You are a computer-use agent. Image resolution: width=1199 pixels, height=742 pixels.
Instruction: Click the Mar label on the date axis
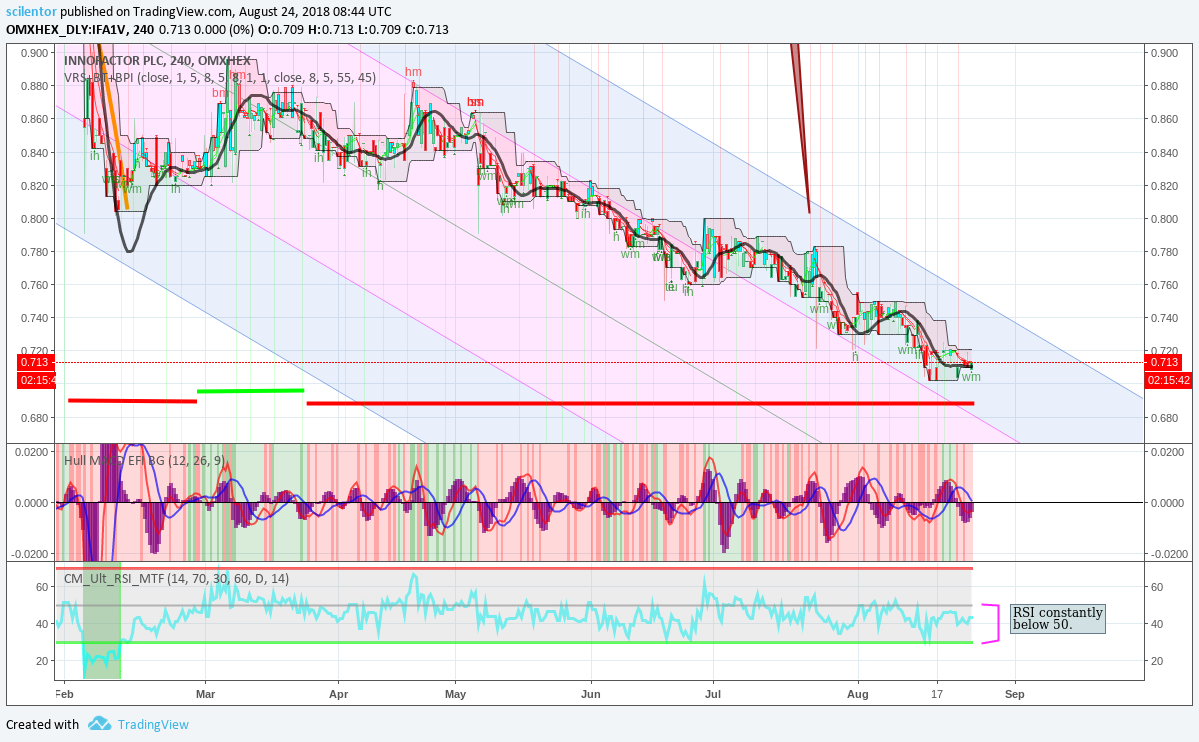(x=206, y=694)
